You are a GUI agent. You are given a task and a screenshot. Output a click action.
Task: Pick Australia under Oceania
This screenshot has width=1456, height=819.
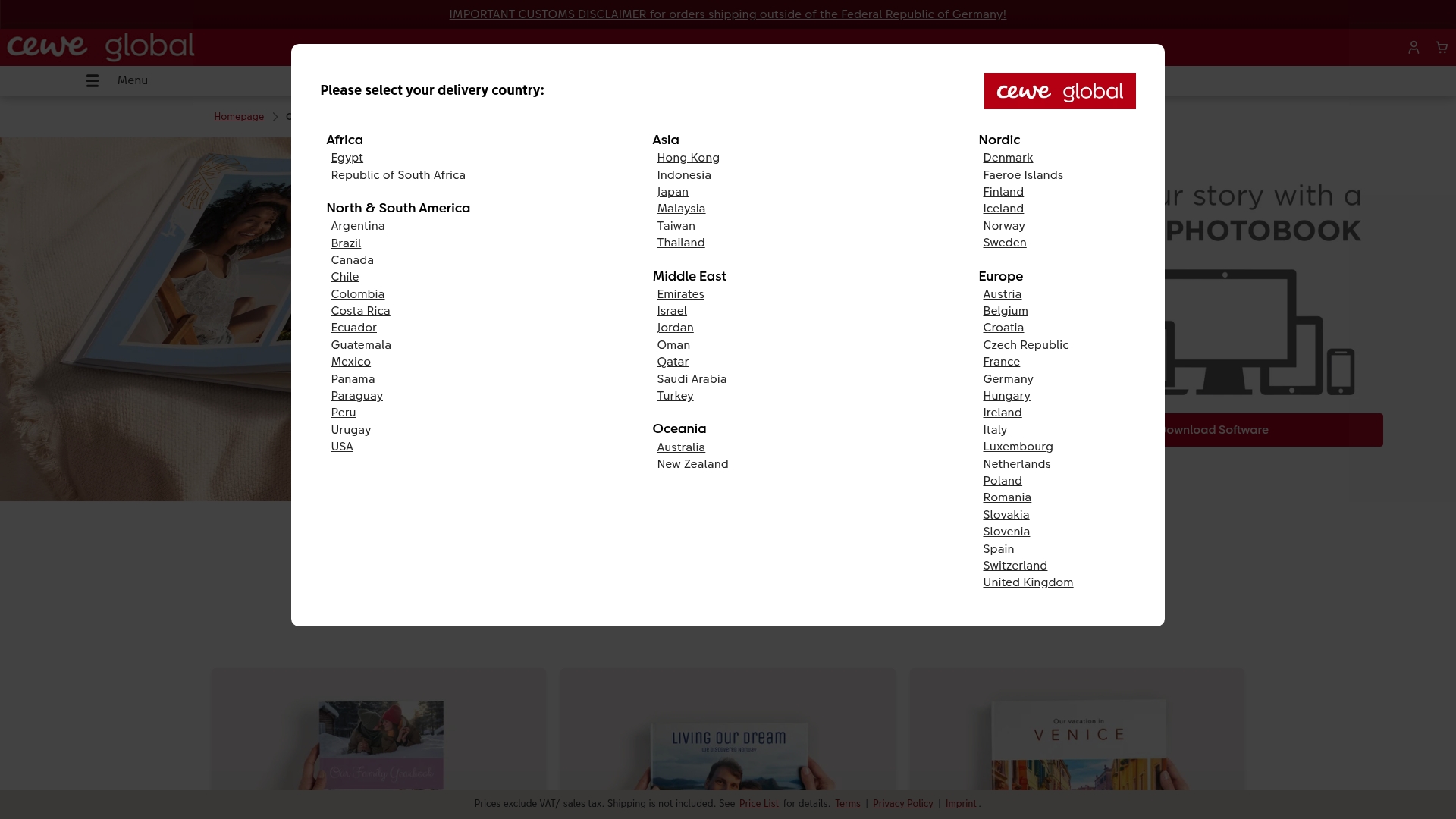(680, 447)
